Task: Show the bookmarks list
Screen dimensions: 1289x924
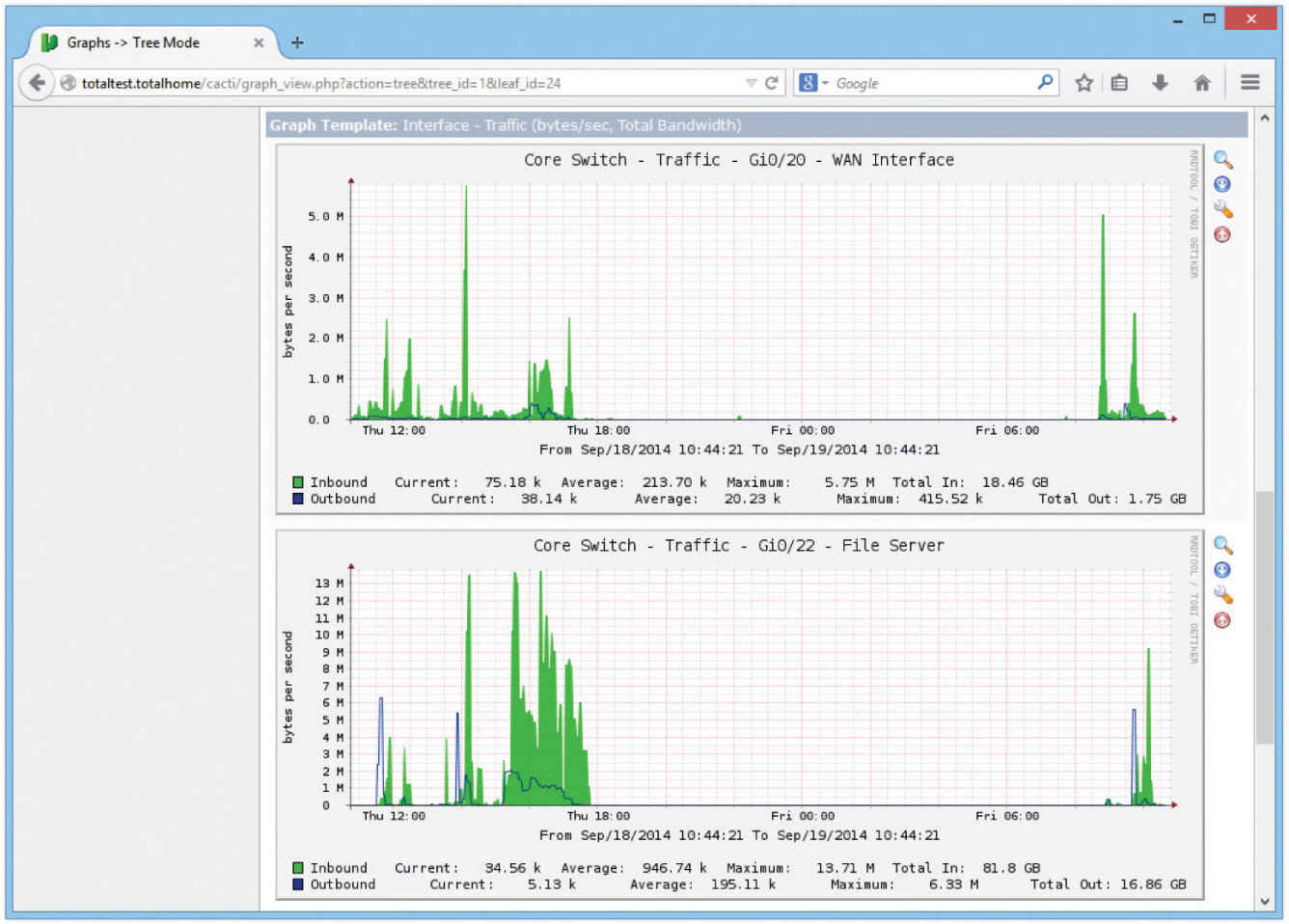Action: (x=1119, y=83)
